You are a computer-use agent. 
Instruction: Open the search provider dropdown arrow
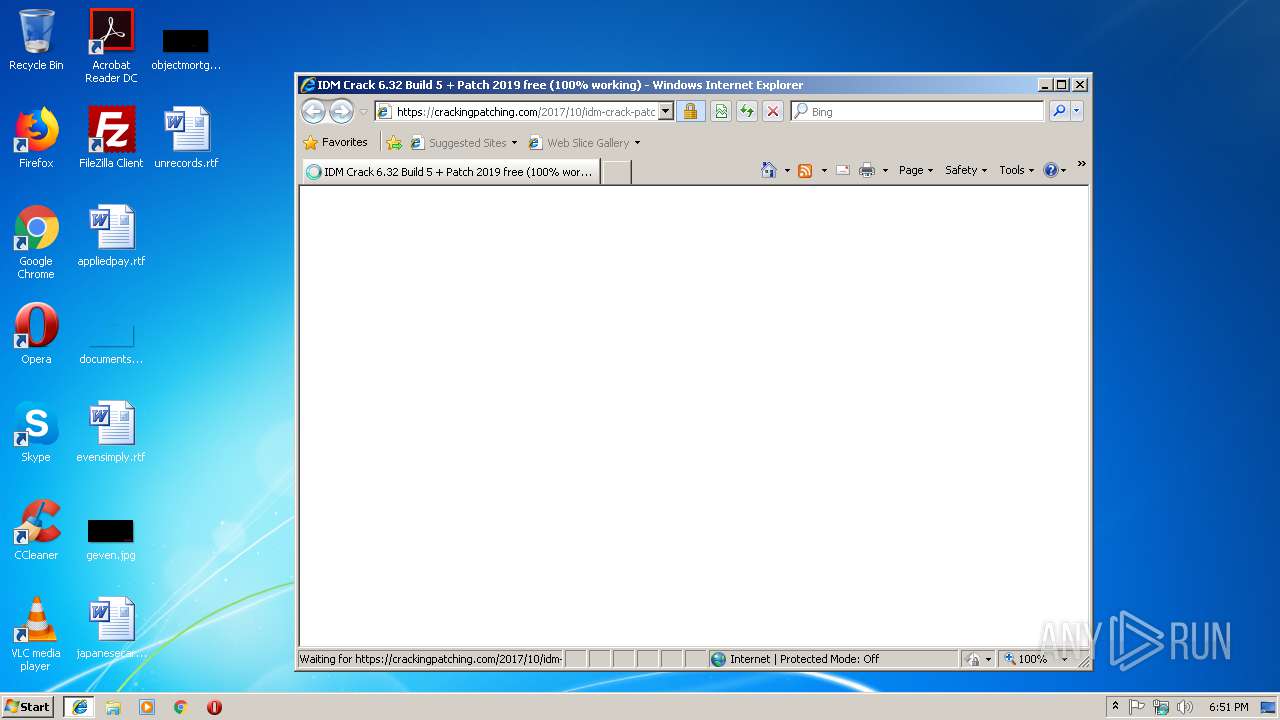1077,112
